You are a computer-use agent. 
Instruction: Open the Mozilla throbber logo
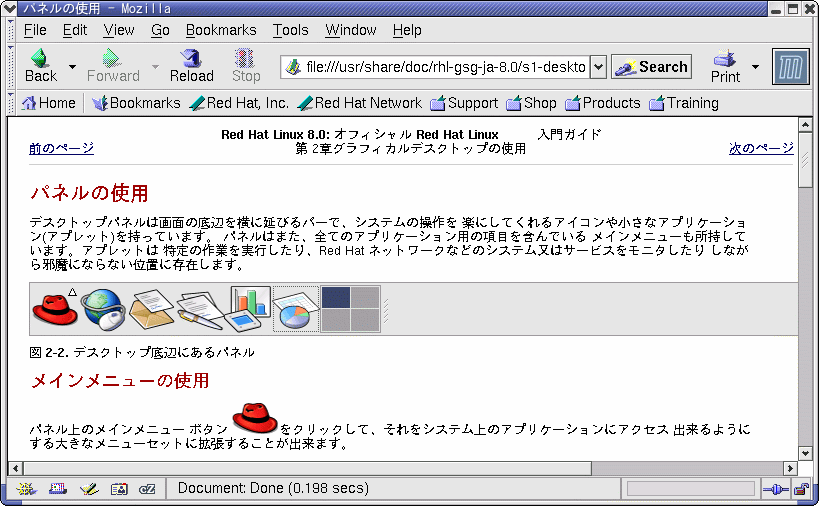[790, 67]
